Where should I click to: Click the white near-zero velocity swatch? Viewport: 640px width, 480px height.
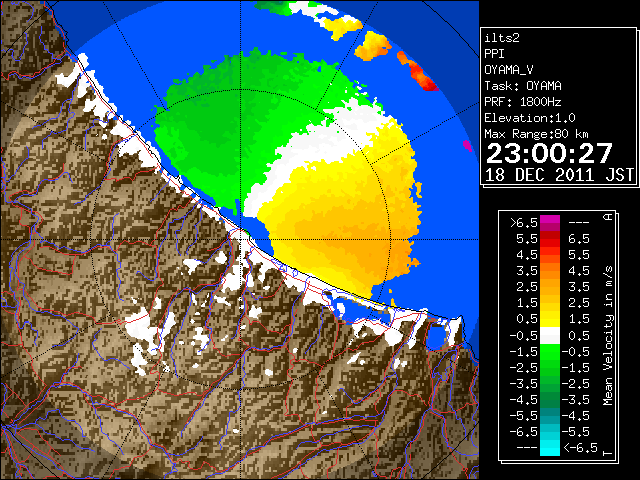coord(550,336)
